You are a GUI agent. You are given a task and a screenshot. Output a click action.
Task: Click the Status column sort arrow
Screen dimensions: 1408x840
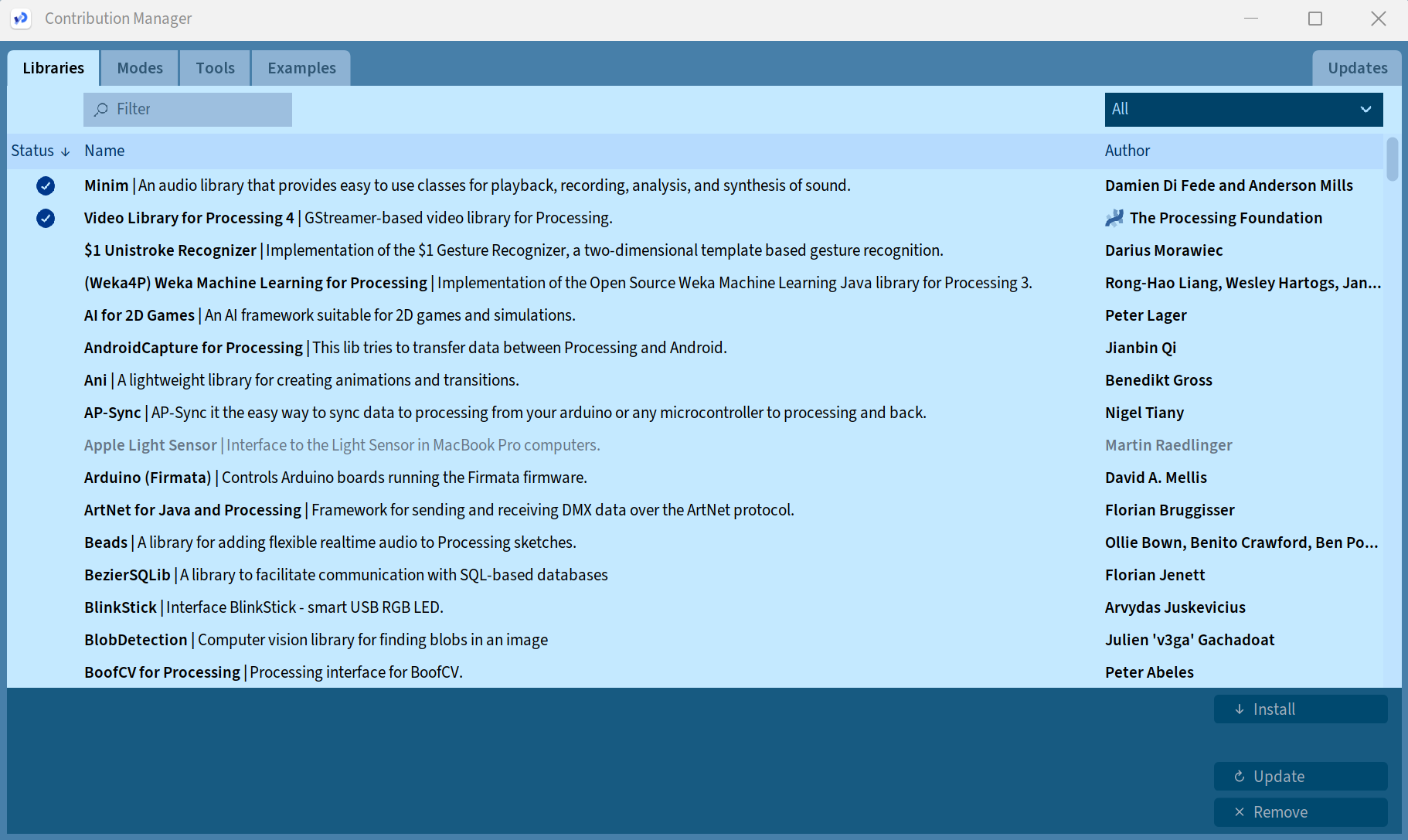click(x=66, y=151)
